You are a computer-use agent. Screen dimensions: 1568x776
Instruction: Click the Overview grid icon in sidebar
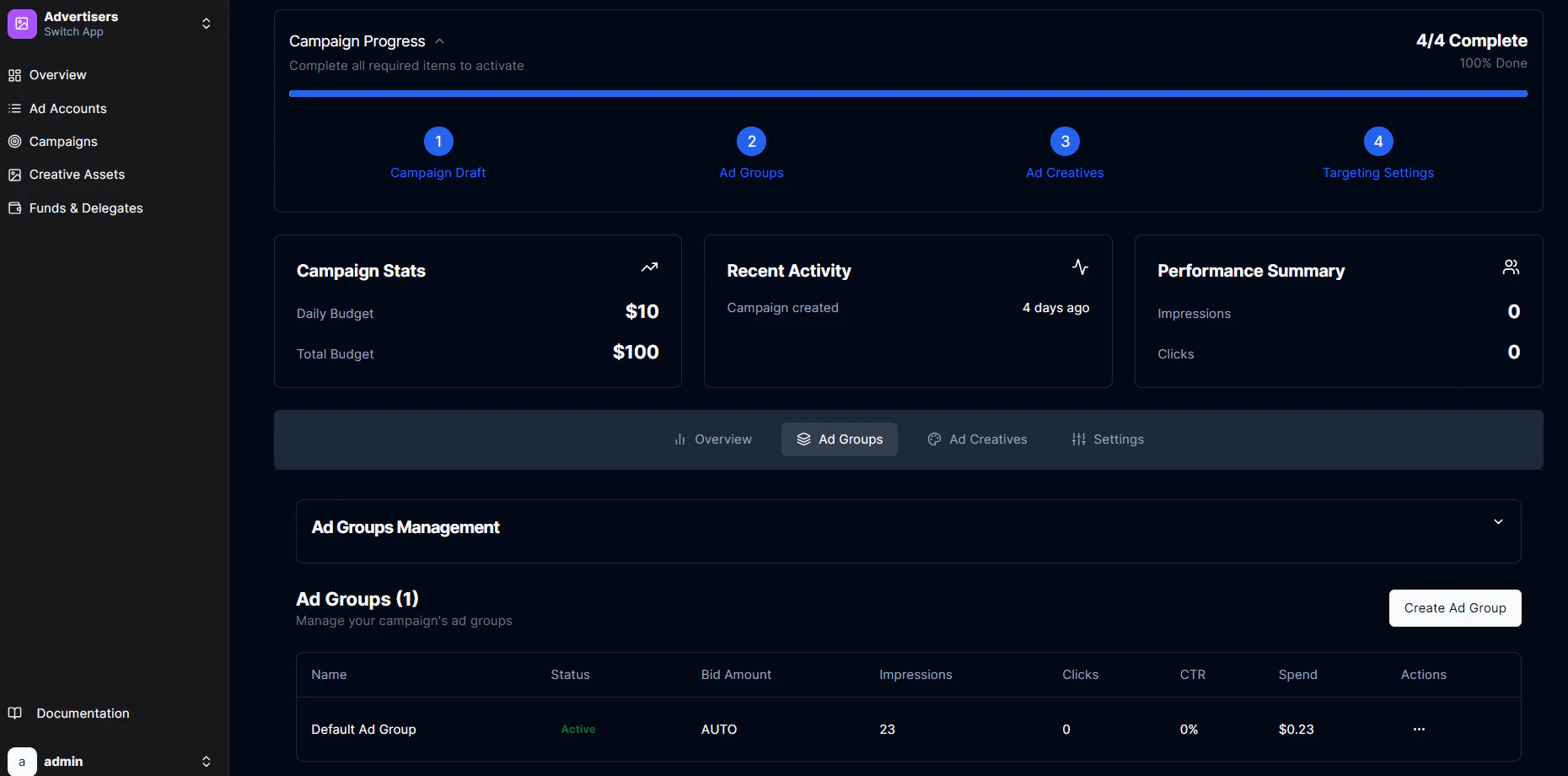[14, 75]
